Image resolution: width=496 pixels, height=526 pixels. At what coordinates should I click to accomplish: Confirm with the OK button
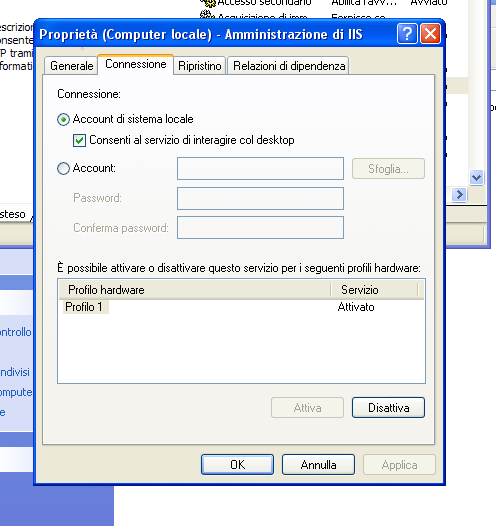click(237, 465)
